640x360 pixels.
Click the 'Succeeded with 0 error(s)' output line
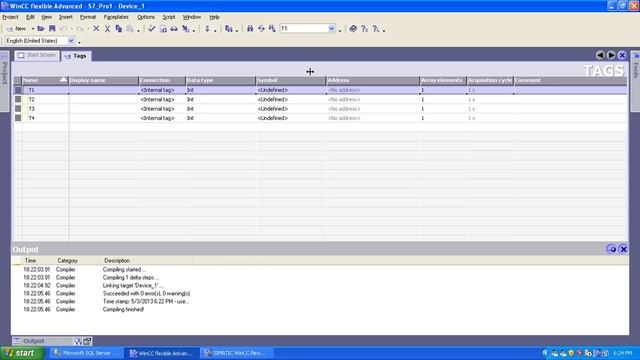[146, 293]
